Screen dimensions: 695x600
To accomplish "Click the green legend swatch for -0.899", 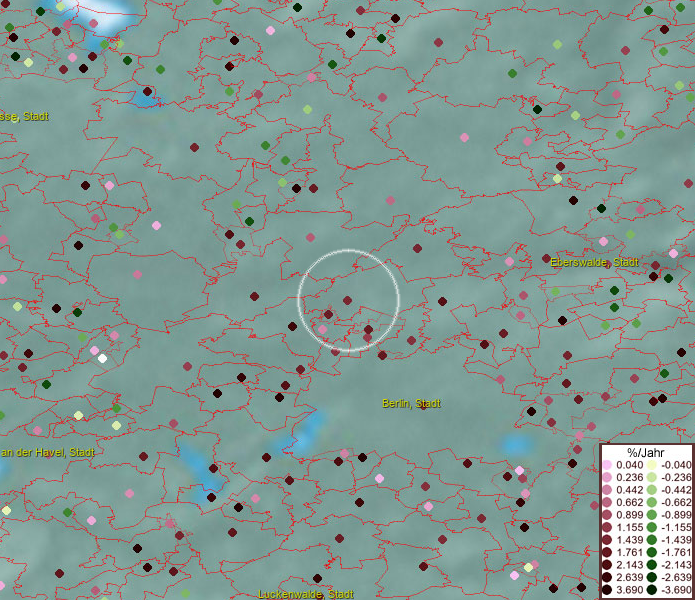I will 652,515.
